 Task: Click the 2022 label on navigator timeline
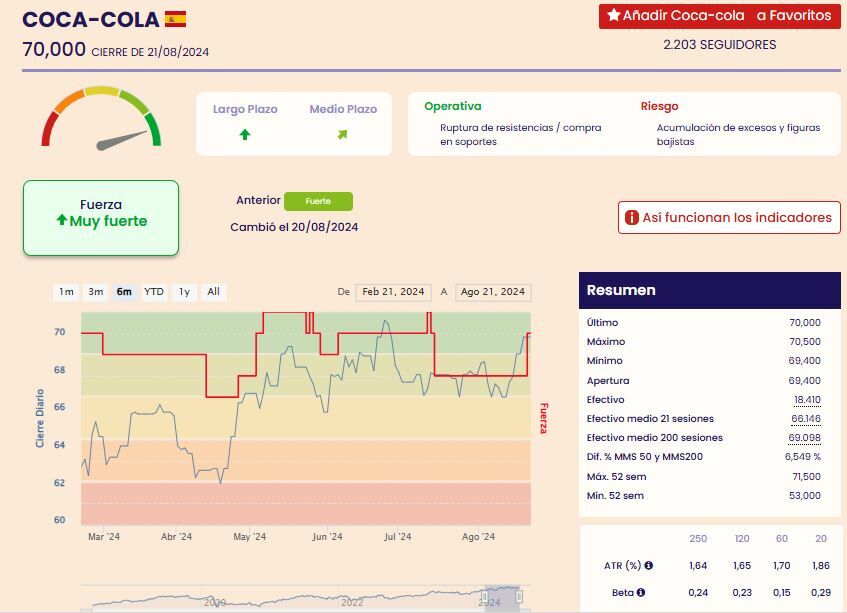[352, 602]
